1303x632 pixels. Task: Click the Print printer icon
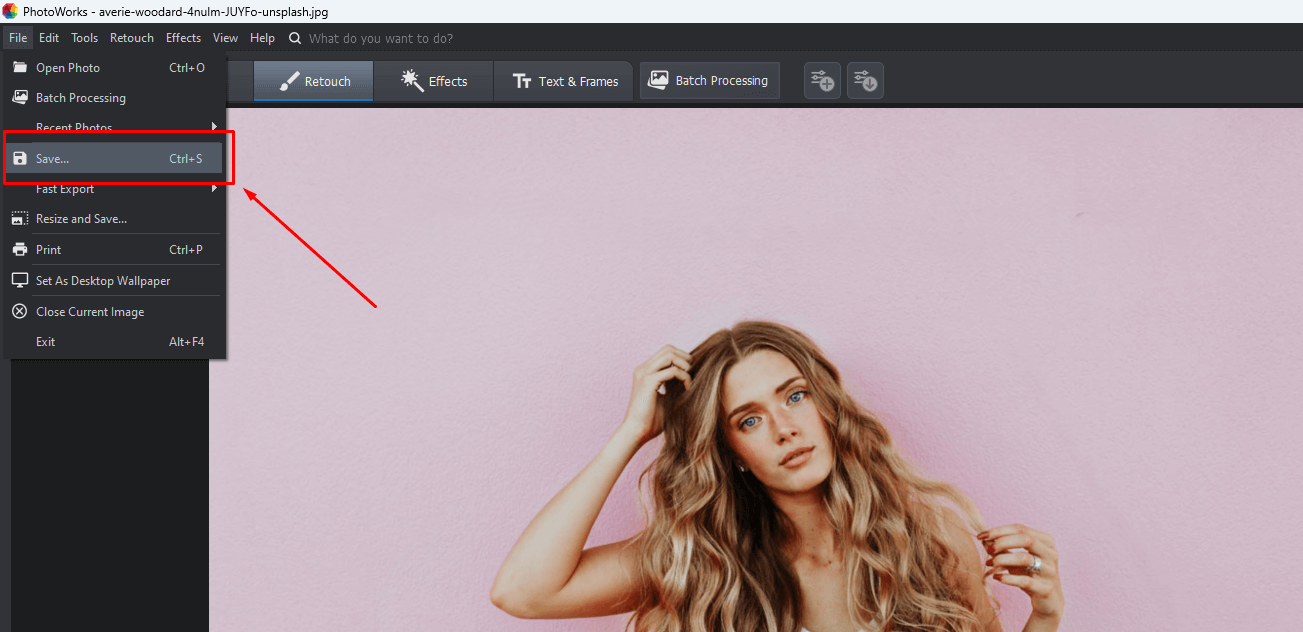point(19,250)
